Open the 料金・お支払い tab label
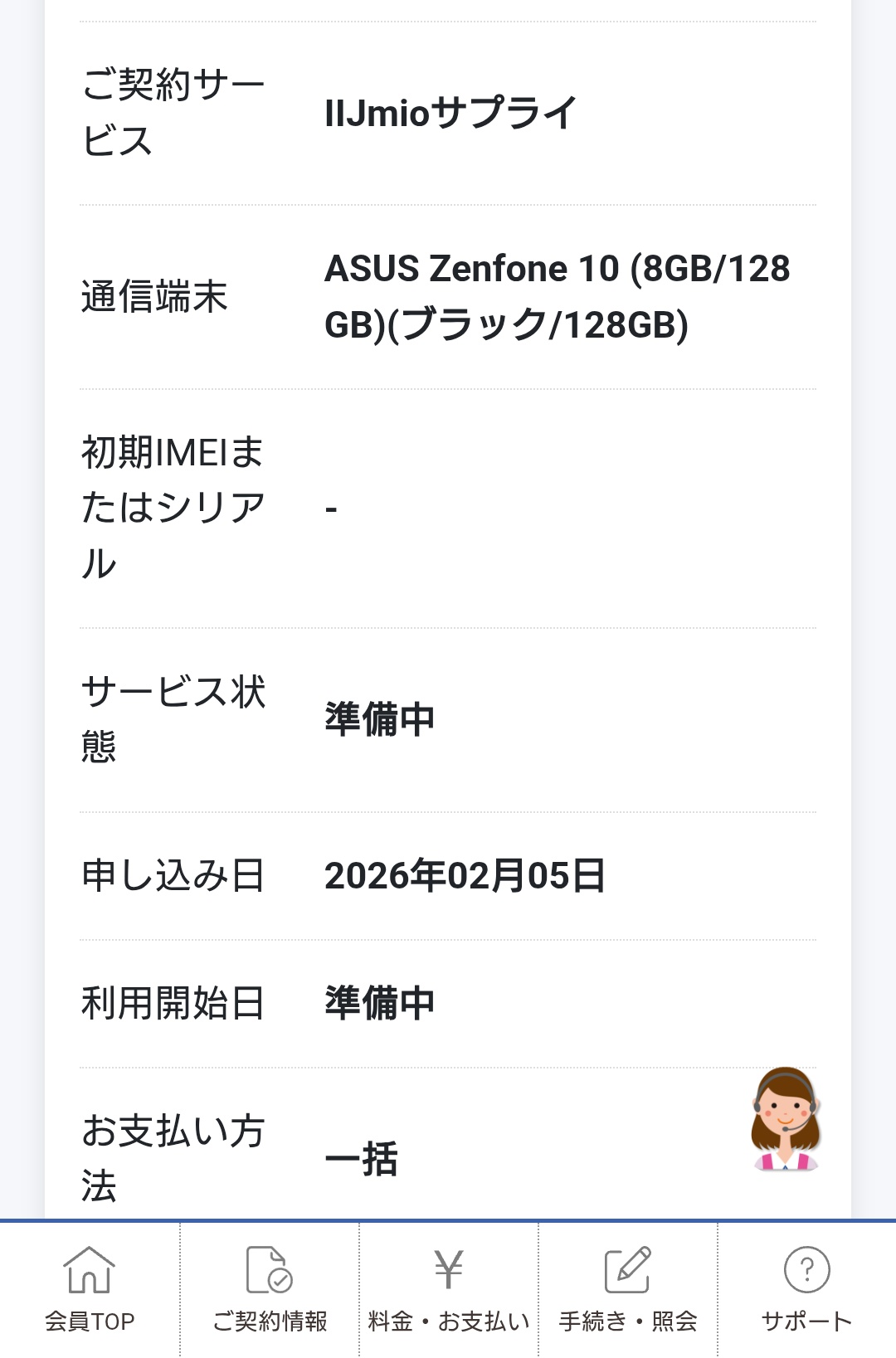The height and width of the screenshot is (1358, 896). pyautogui.click(x=449, y=1321)
